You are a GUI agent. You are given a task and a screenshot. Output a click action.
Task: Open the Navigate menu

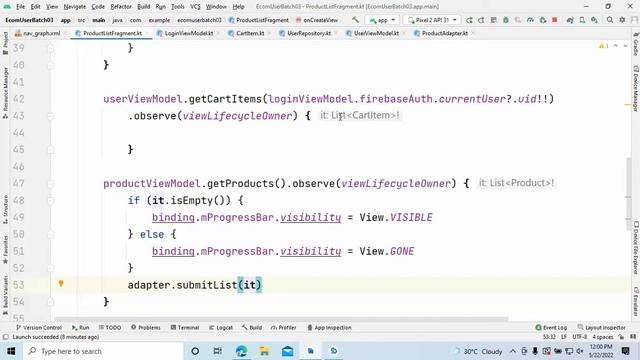pos(75,7)
